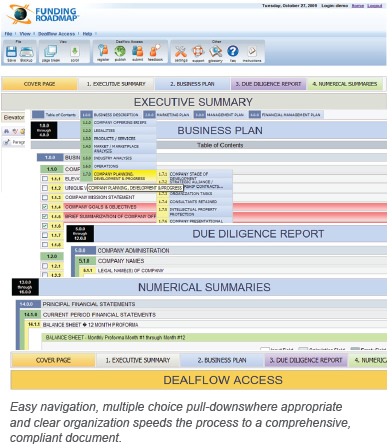387x444 pixels.
Task: Click the Backup drive icon
Action: click(26, 52)
